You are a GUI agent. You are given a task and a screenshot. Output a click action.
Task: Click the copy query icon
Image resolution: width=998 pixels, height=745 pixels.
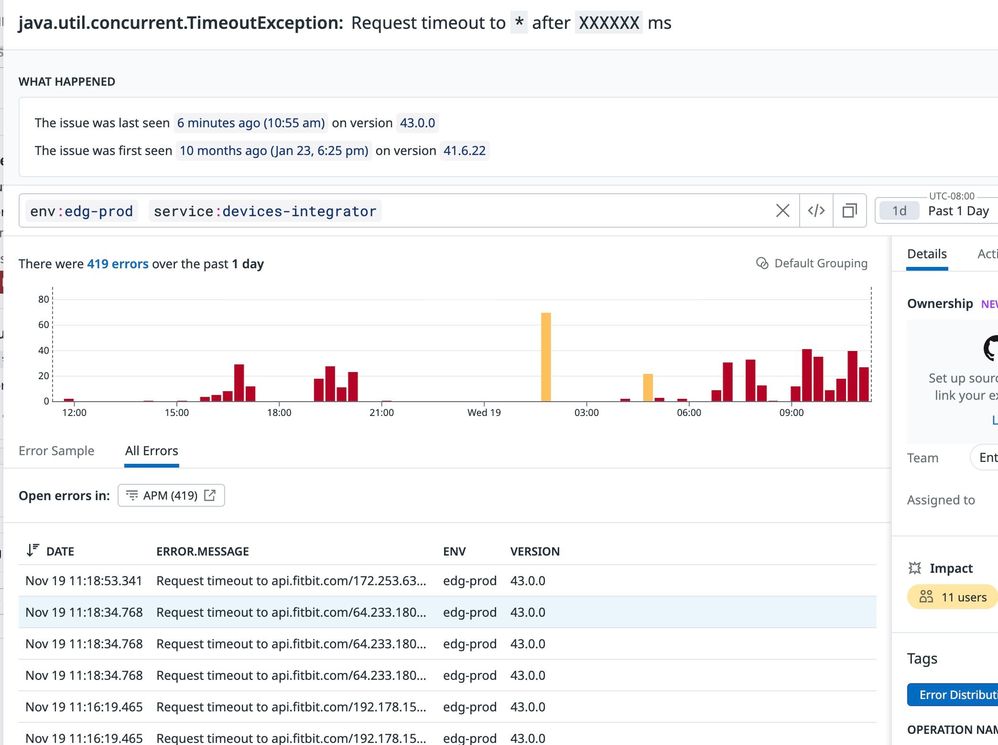pos(849,211)
